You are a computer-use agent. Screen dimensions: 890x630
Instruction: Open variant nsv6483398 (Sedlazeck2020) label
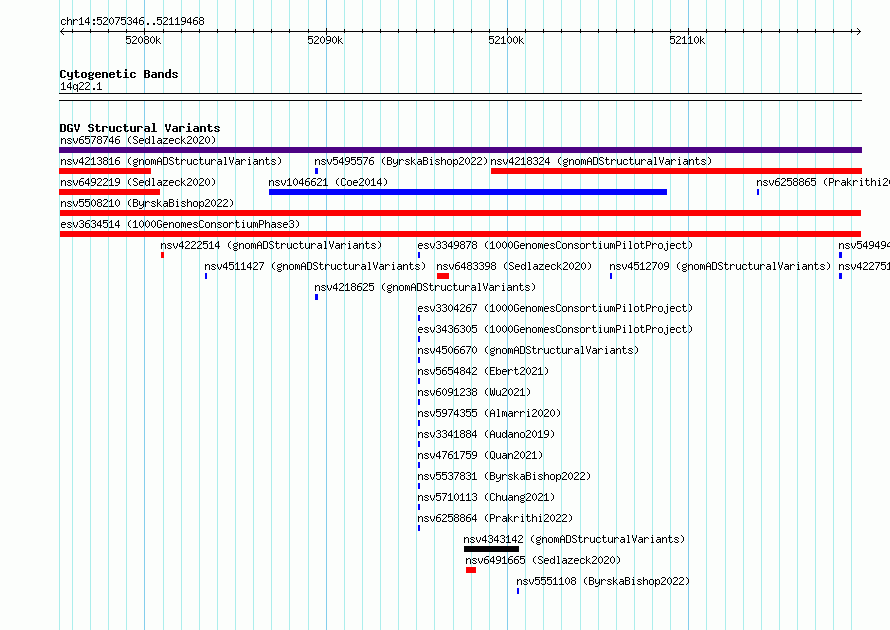point(514,266)
